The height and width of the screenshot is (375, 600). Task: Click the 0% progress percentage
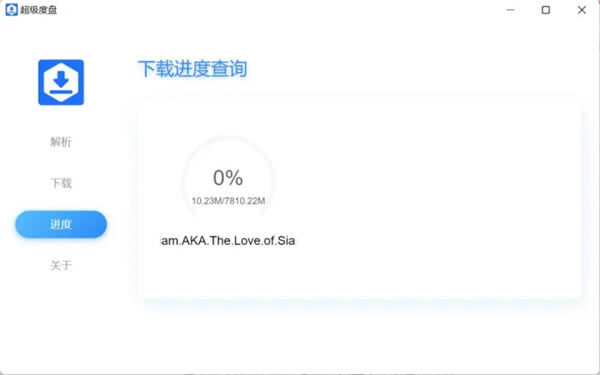[228, 178]
